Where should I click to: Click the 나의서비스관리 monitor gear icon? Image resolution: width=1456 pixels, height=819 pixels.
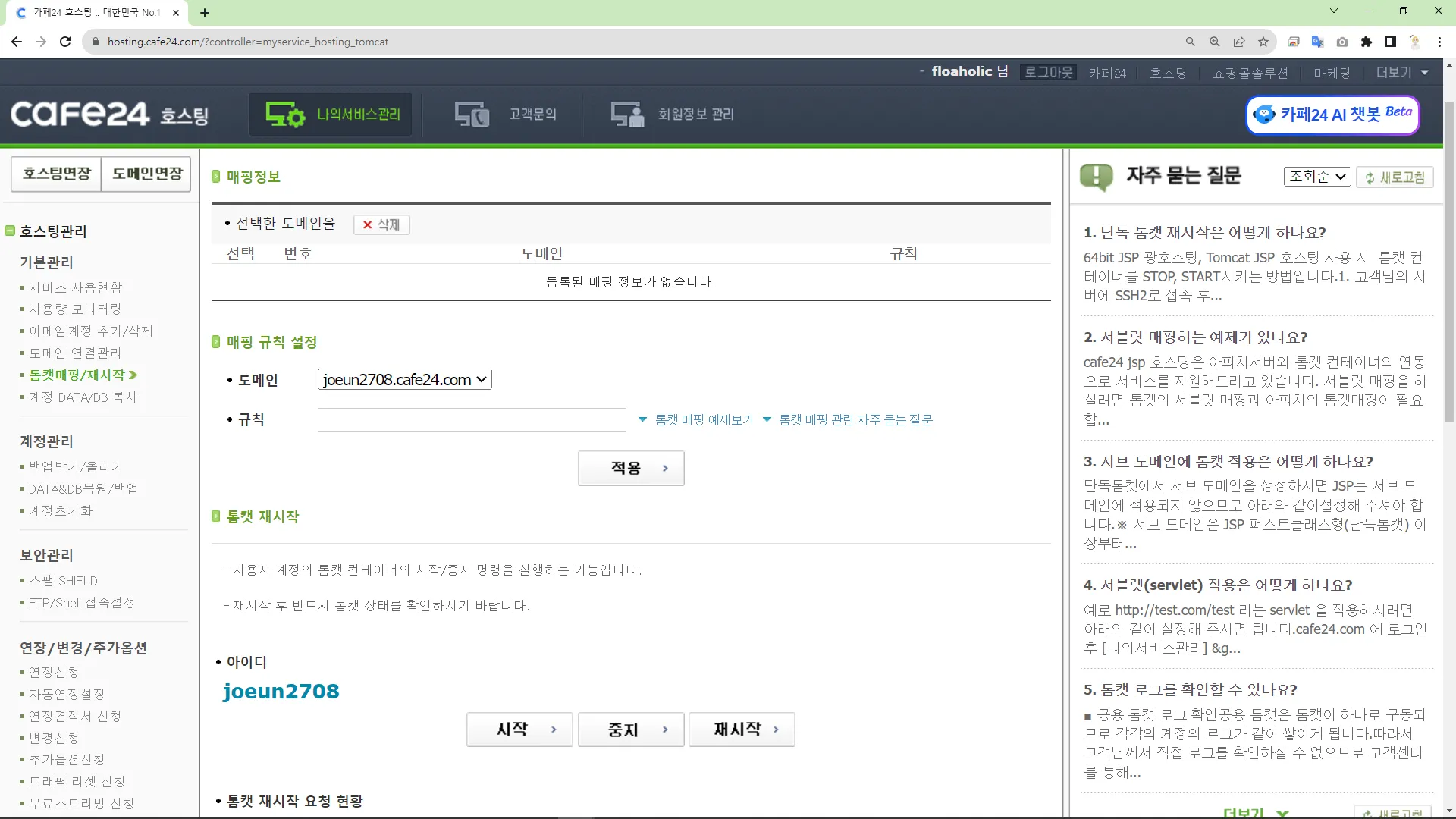click(284, 115)
